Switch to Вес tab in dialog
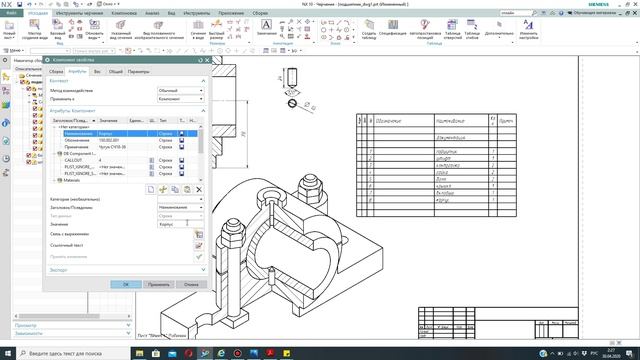Viewport: 640px width, 360px height. click(x=97, y=71)
